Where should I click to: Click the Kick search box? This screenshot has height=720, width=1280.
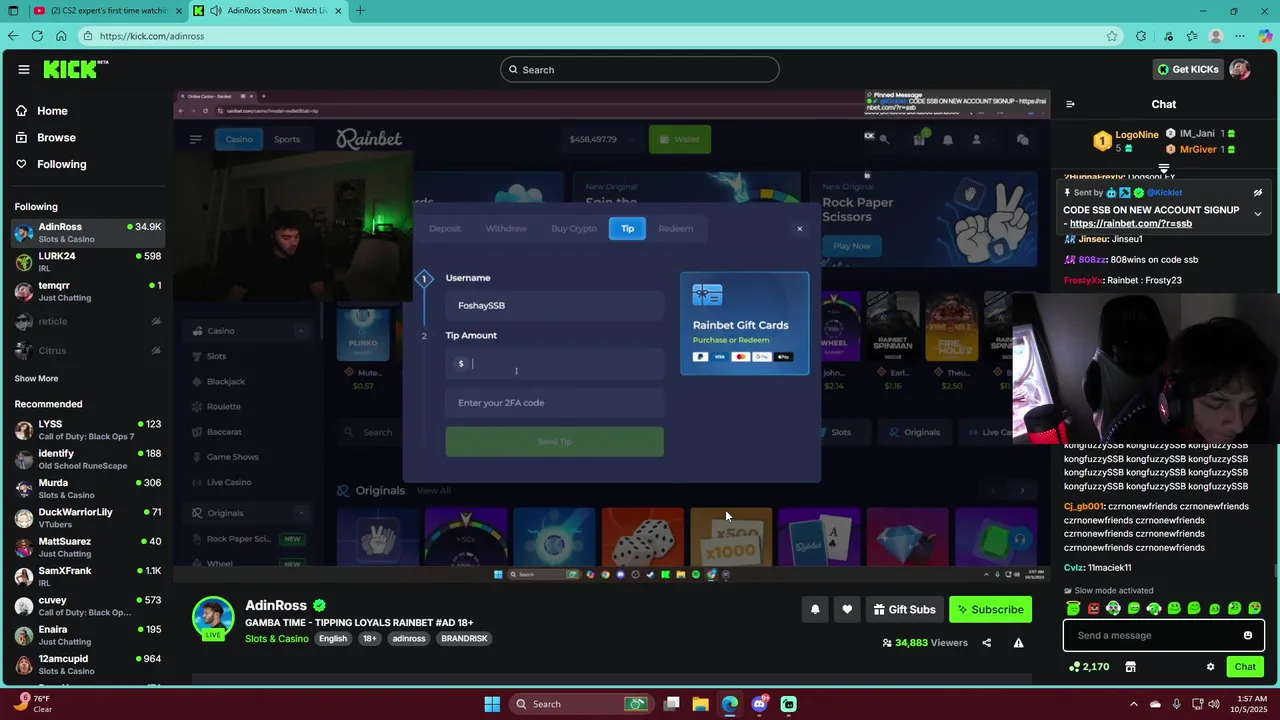(640, 70)
